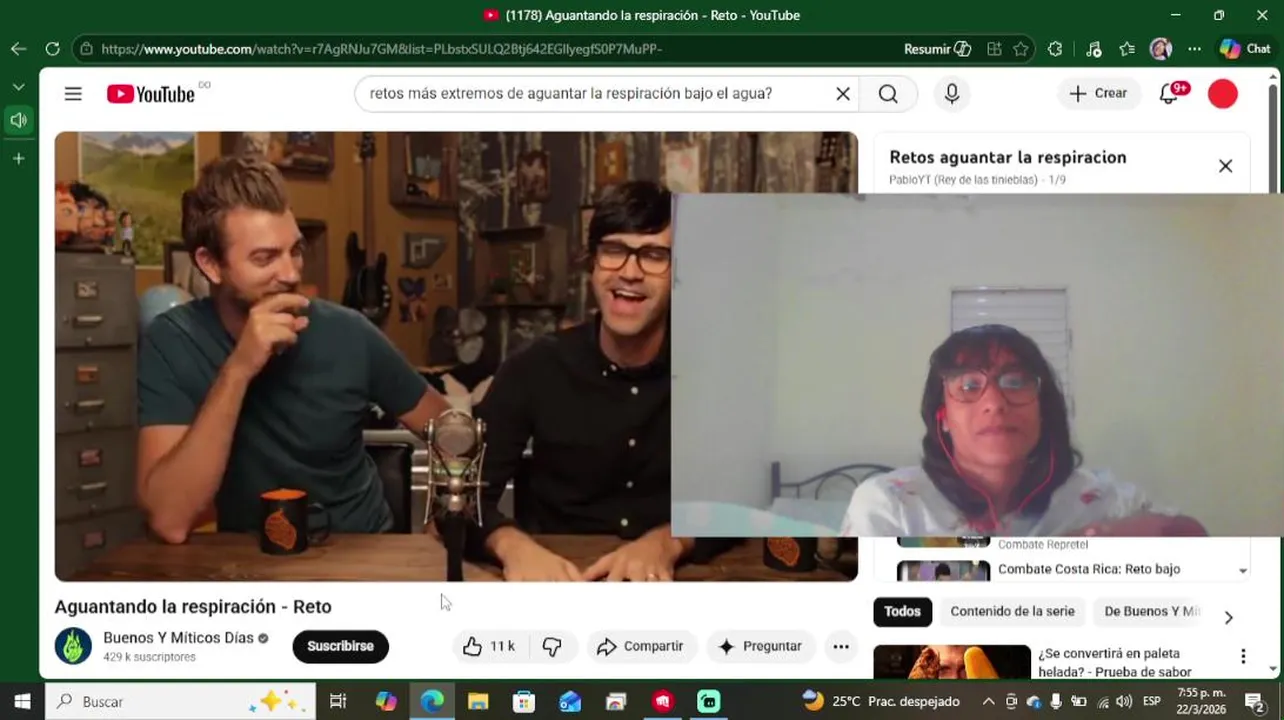
Task: Share the video via Compartir
Action: (640, 646)
